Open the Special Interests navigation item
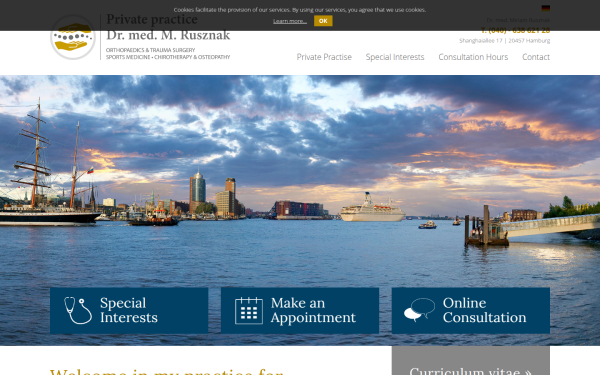600x375 pixels. point(395,57)
